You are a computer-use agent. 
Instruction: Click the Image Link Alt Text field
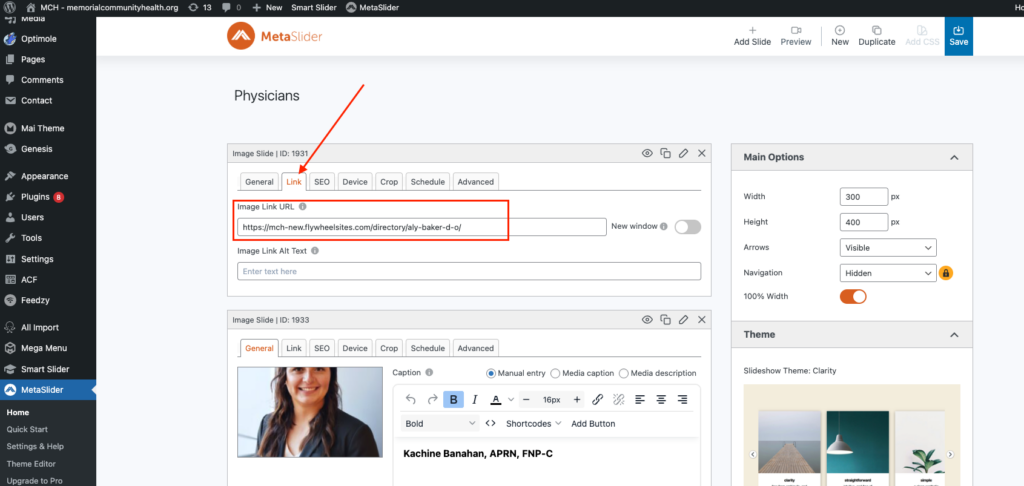pos(468,271)
